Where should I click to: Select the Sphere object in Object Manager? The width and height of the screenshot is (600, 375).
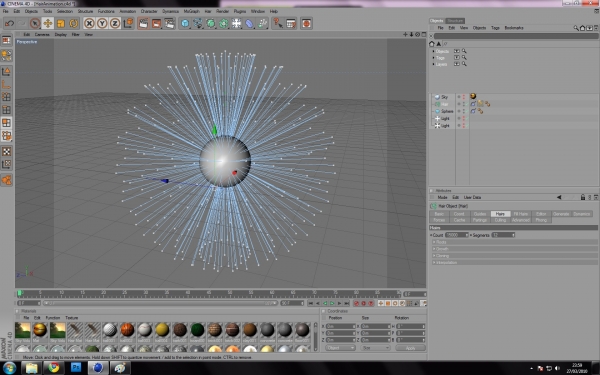tap(447, 111)
